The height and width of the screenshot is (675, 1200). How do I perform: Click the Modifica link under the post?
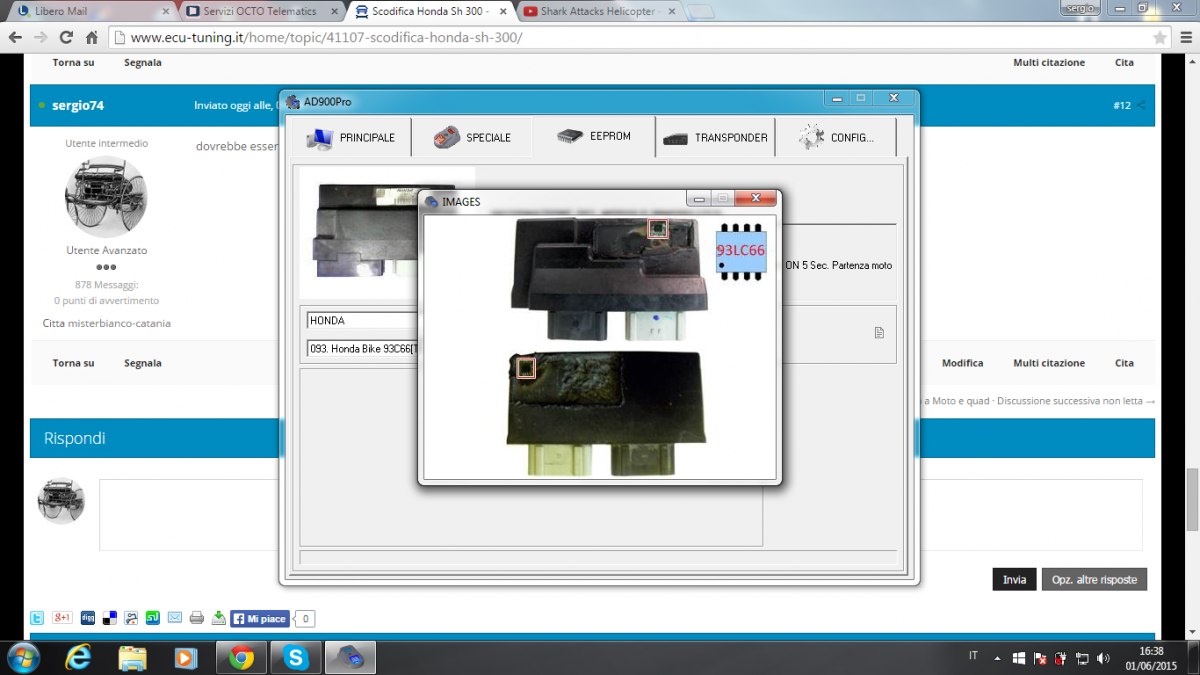point(962,363)
